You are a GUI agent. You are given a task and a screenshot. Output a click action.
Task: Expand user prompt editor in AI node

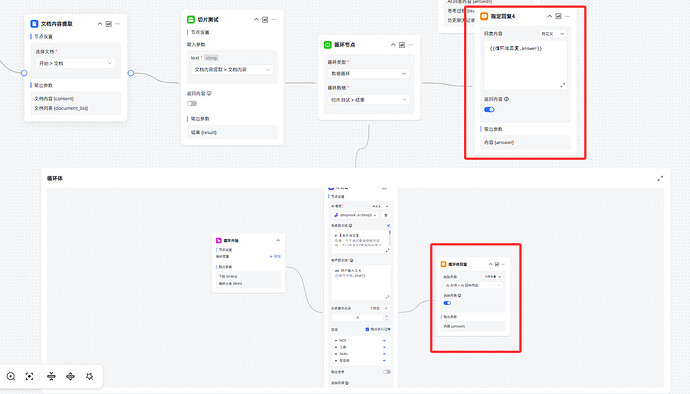click(387, 297)
